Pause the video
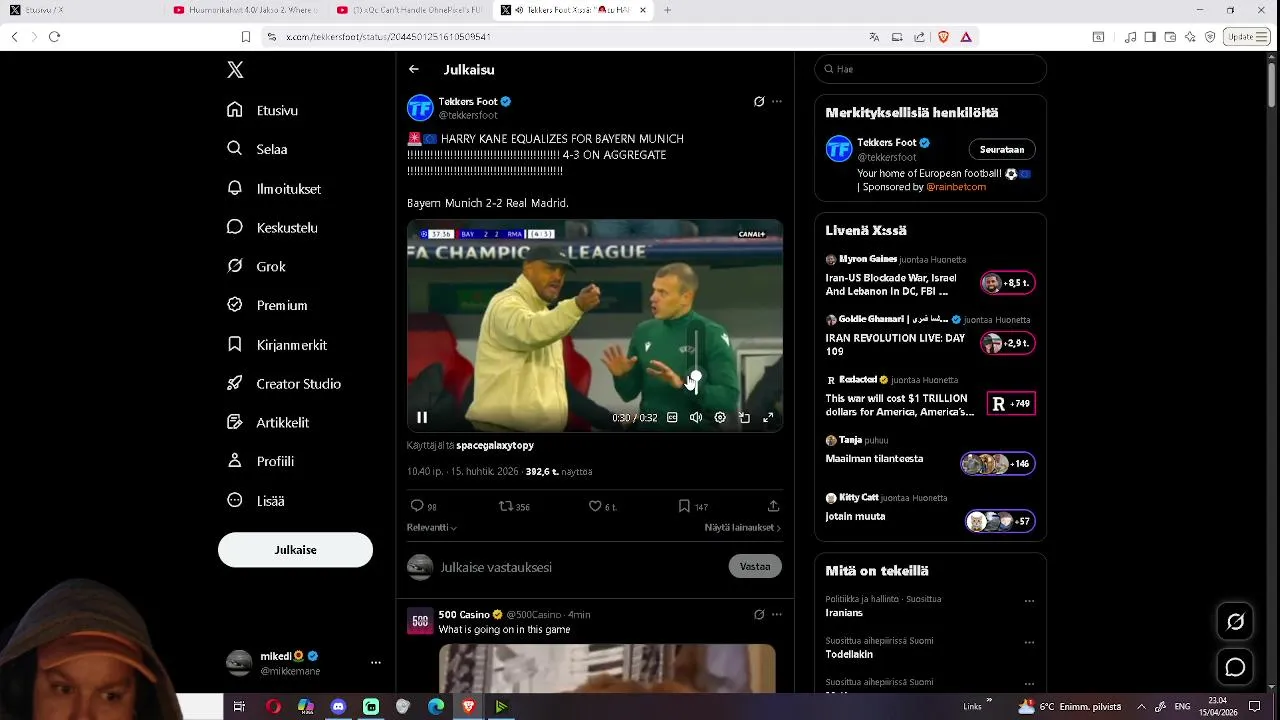Image resolution: width=1280 pixels, height=720 pixels. tap(422, 417)
